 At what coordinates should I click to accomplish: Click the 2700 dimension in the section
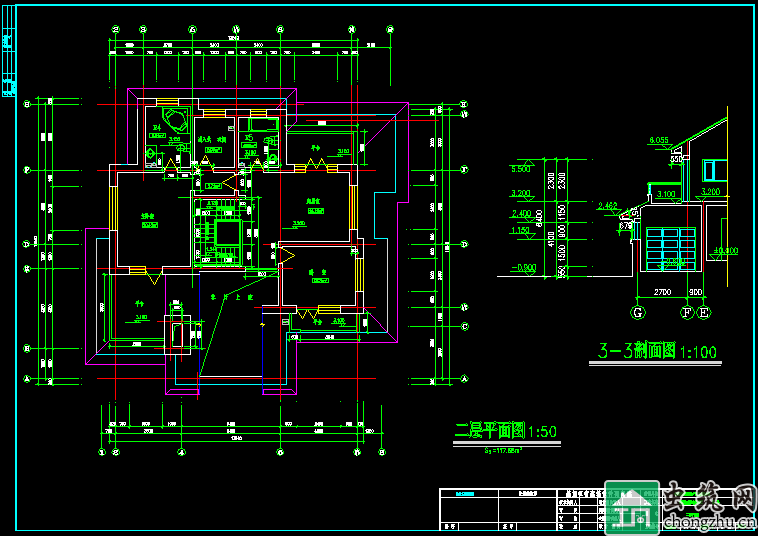(661, 292)
